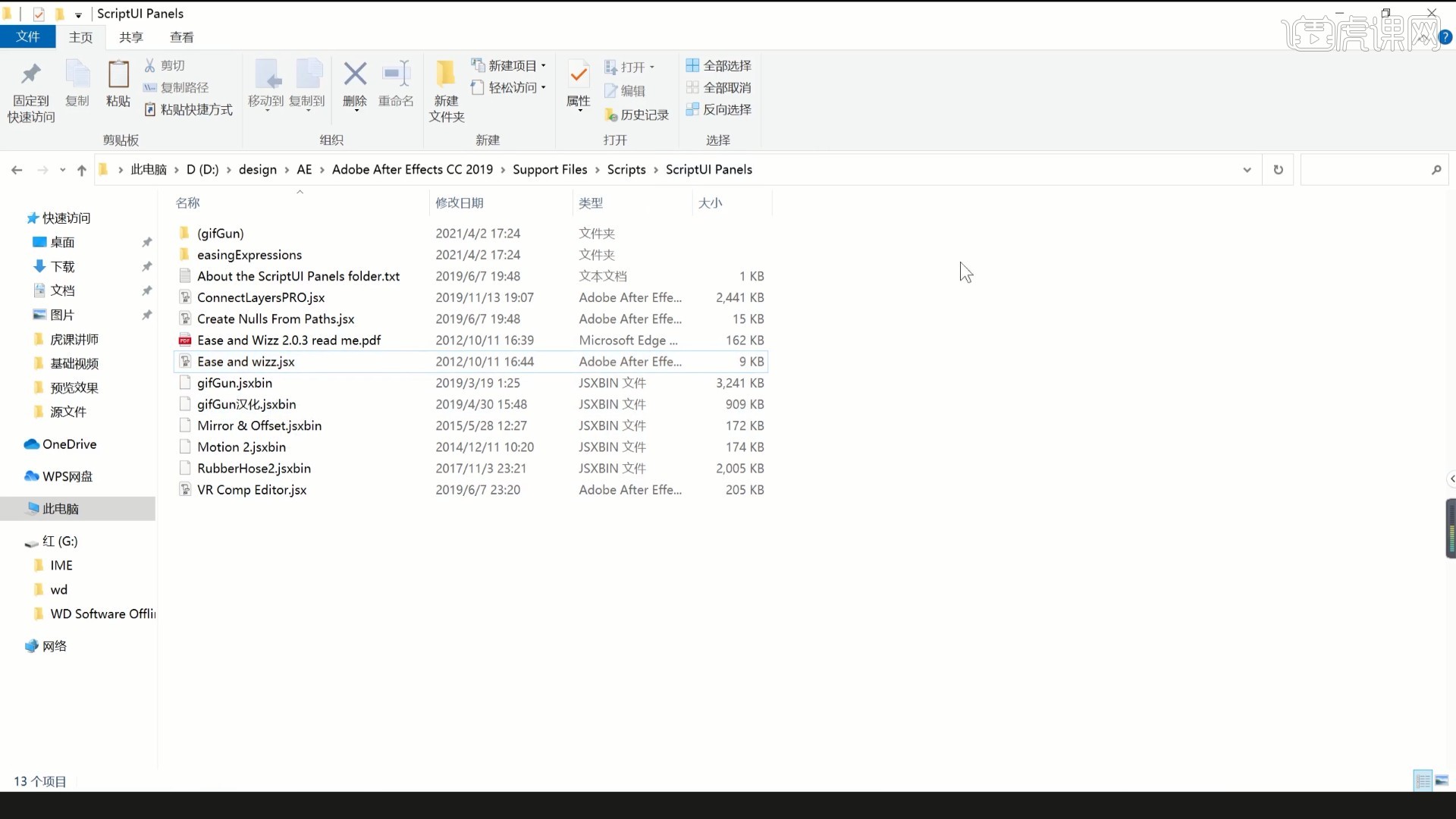The width and height of the screenshot is (1456, 819).
Task: Select 下载 in the navigation pane
Action: pos(62,266)
